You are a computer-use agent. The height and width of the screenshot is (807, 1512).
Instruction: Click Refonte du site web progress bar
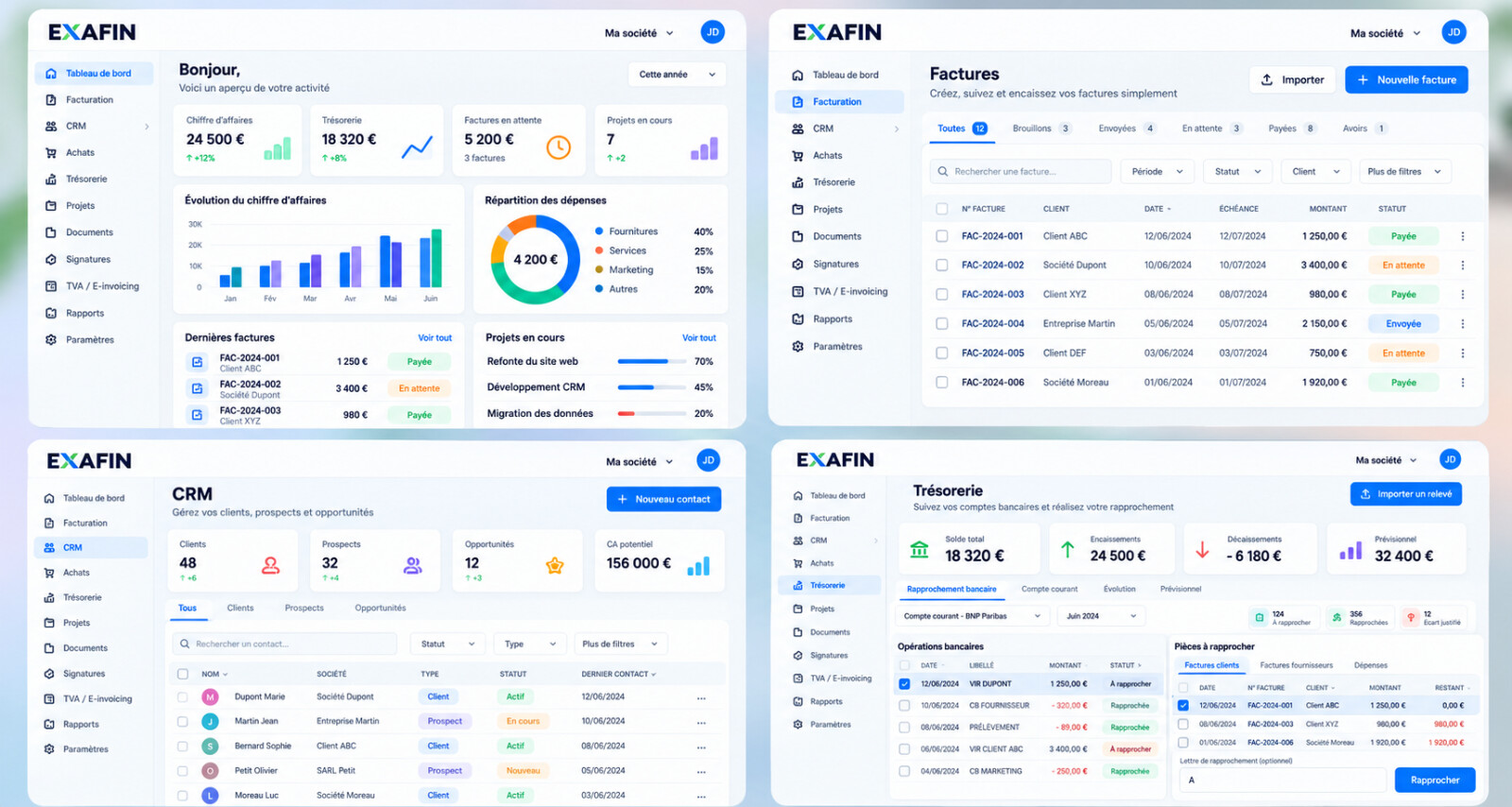point(652,361)
